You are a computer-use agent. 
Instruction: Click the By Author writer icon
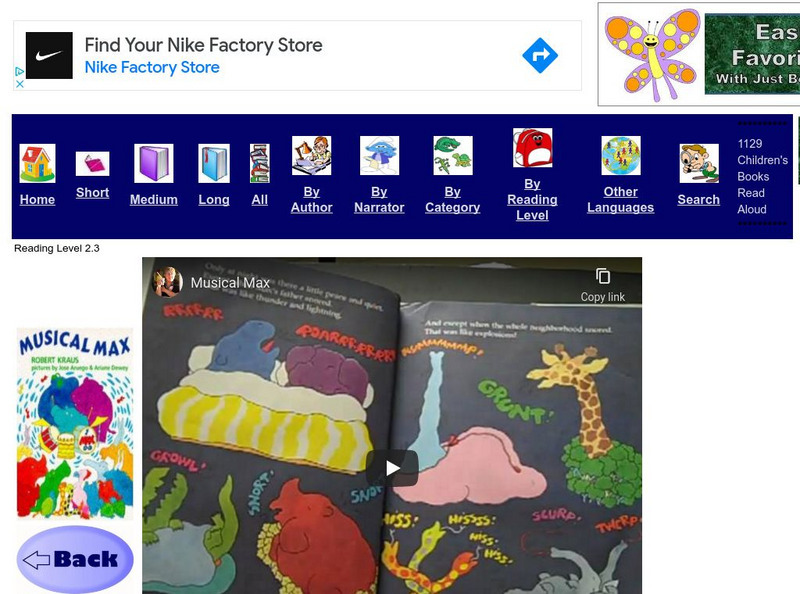311,156
